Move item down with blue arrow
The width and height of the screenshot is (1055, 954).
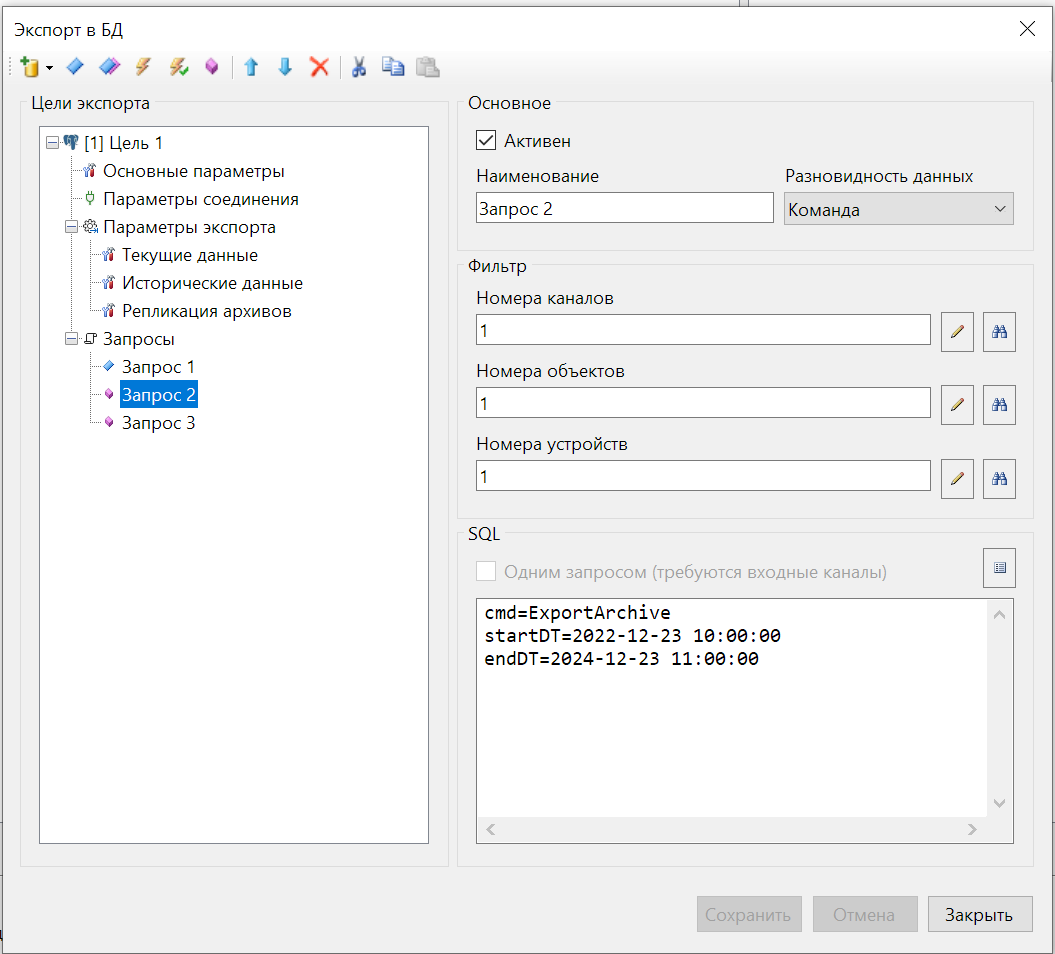tap(285, 67)
